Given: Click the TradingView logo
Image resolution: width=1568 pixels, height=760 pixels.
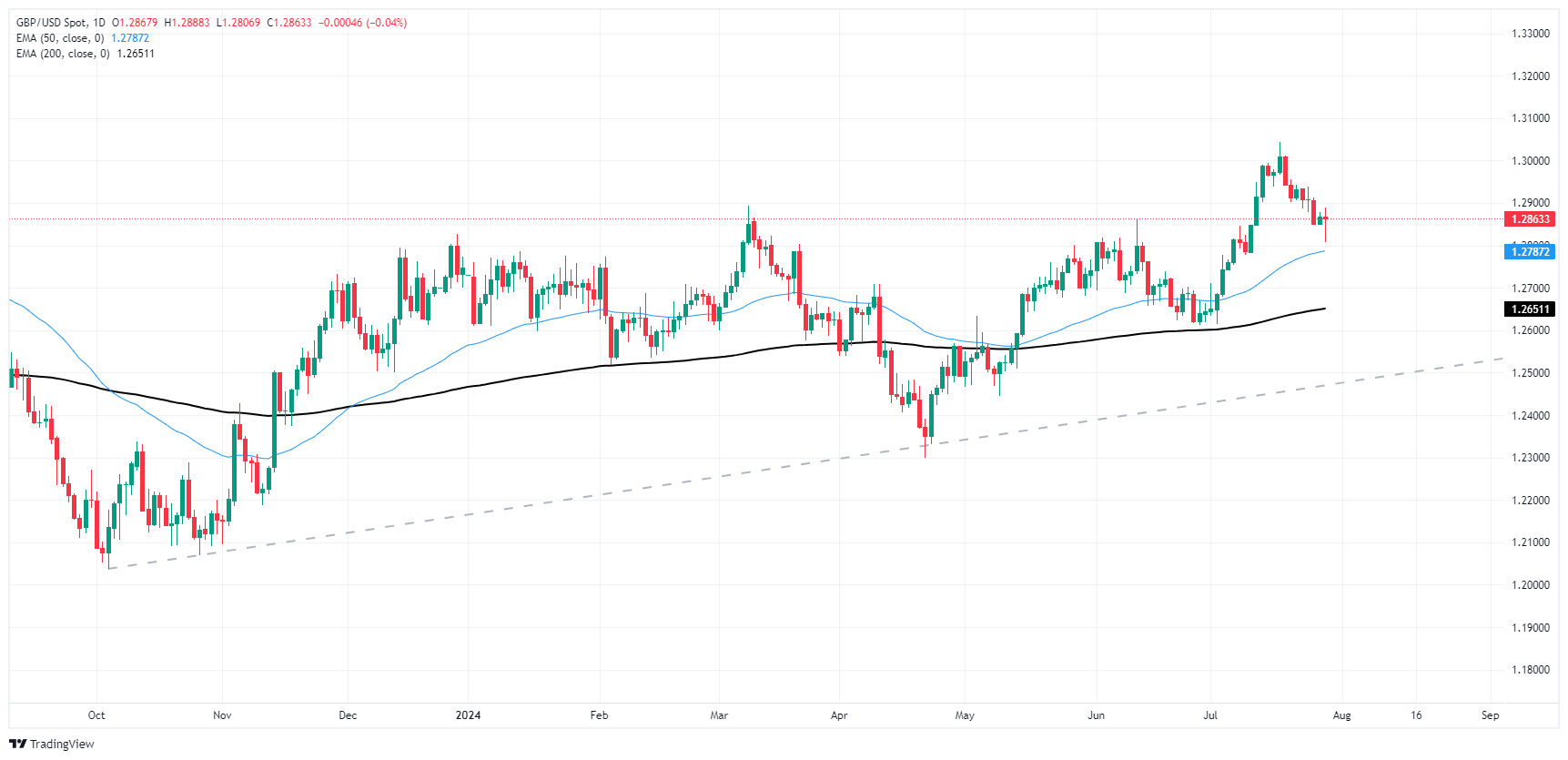Looking at the screenshot, I should [17, 744].
